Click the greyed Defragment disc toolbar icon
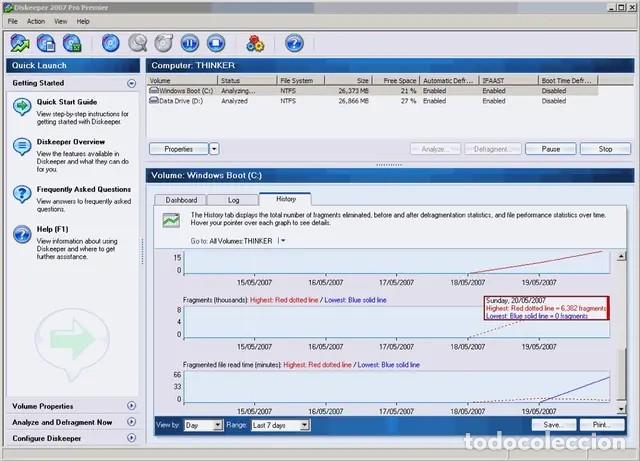This screenshot has height=461, width=640. pyautogui.click(x=164, y=43)
